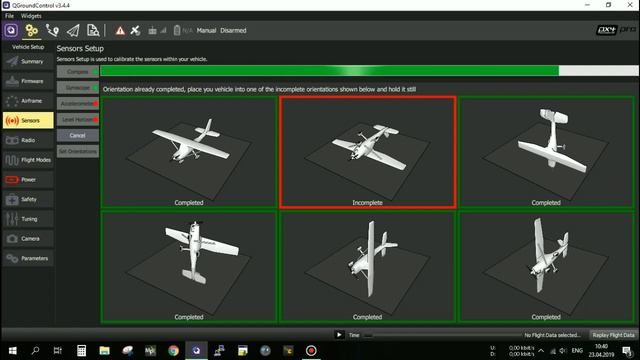The height and width of the screenshot is (360, 640).
Task: Play the flight data replay
Action: (339, 335)
